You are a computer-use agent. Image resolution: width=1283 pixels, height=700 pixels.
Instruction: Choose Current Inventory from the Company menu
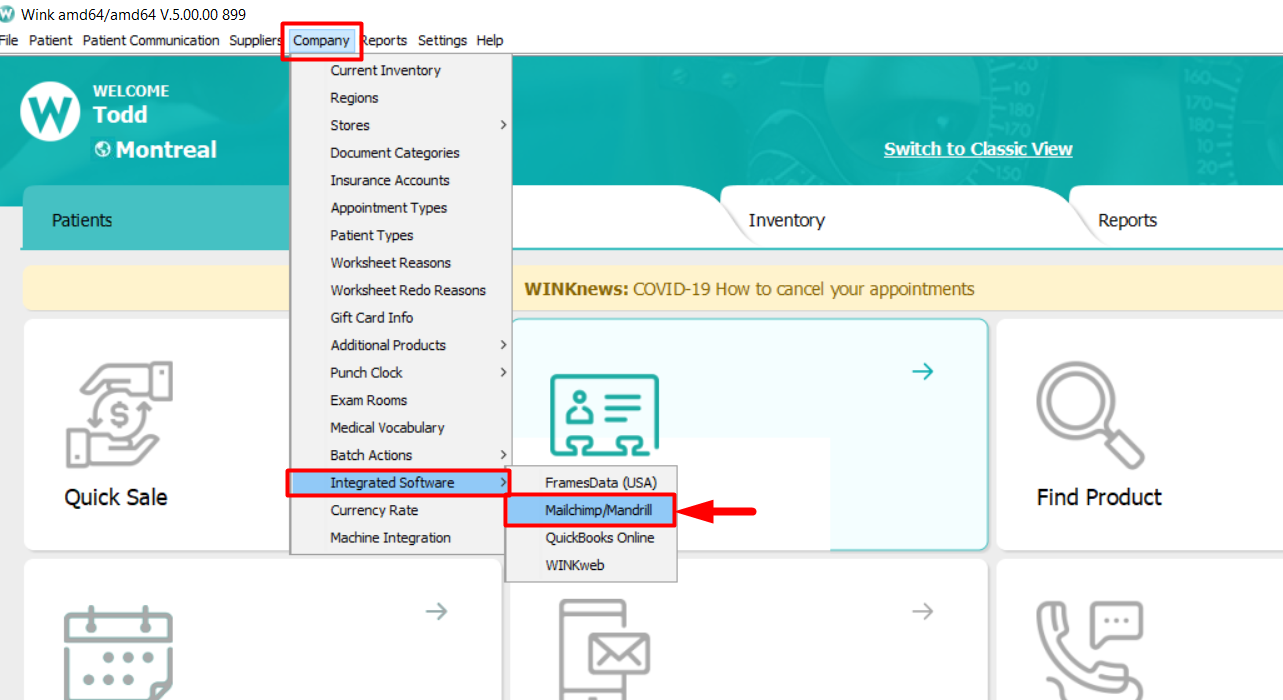(385, 70)
